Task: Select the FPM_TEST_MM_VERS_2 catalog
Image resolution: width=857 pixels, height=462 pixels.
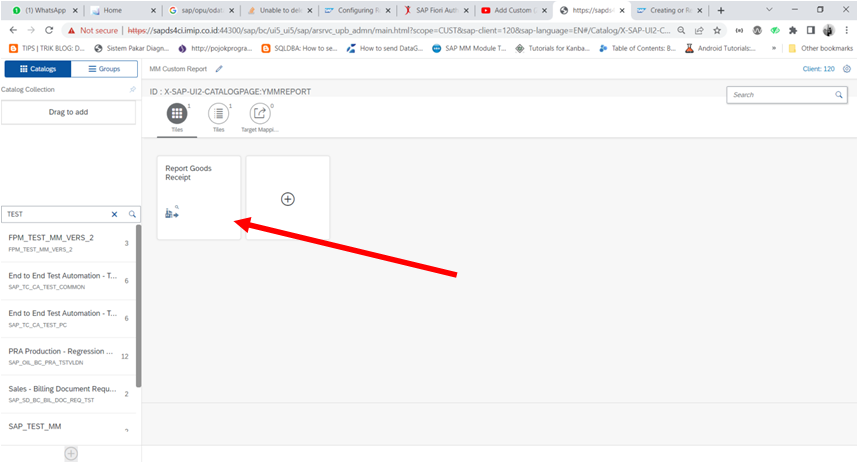Action: click(x=68, y=243)
